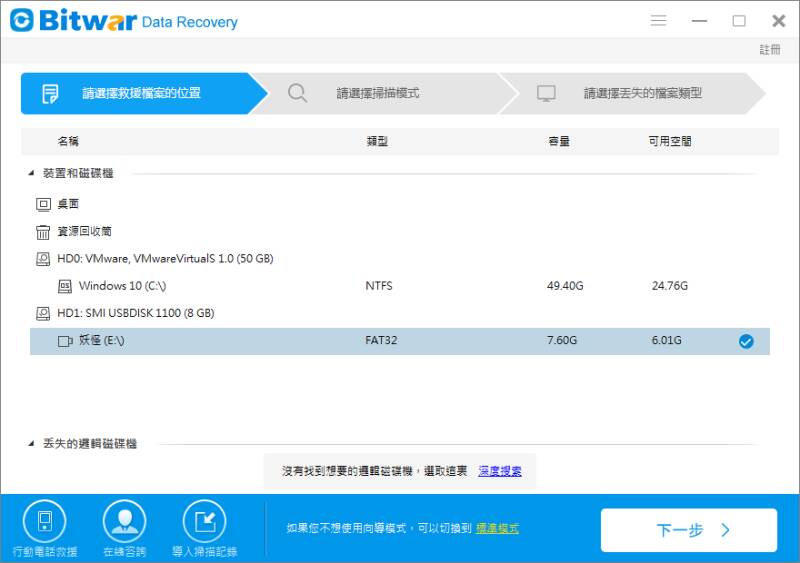Viewport: 800px width, 563px height.
Task: Click the 可用空間 column header
Action: click(x=669, y=141)
